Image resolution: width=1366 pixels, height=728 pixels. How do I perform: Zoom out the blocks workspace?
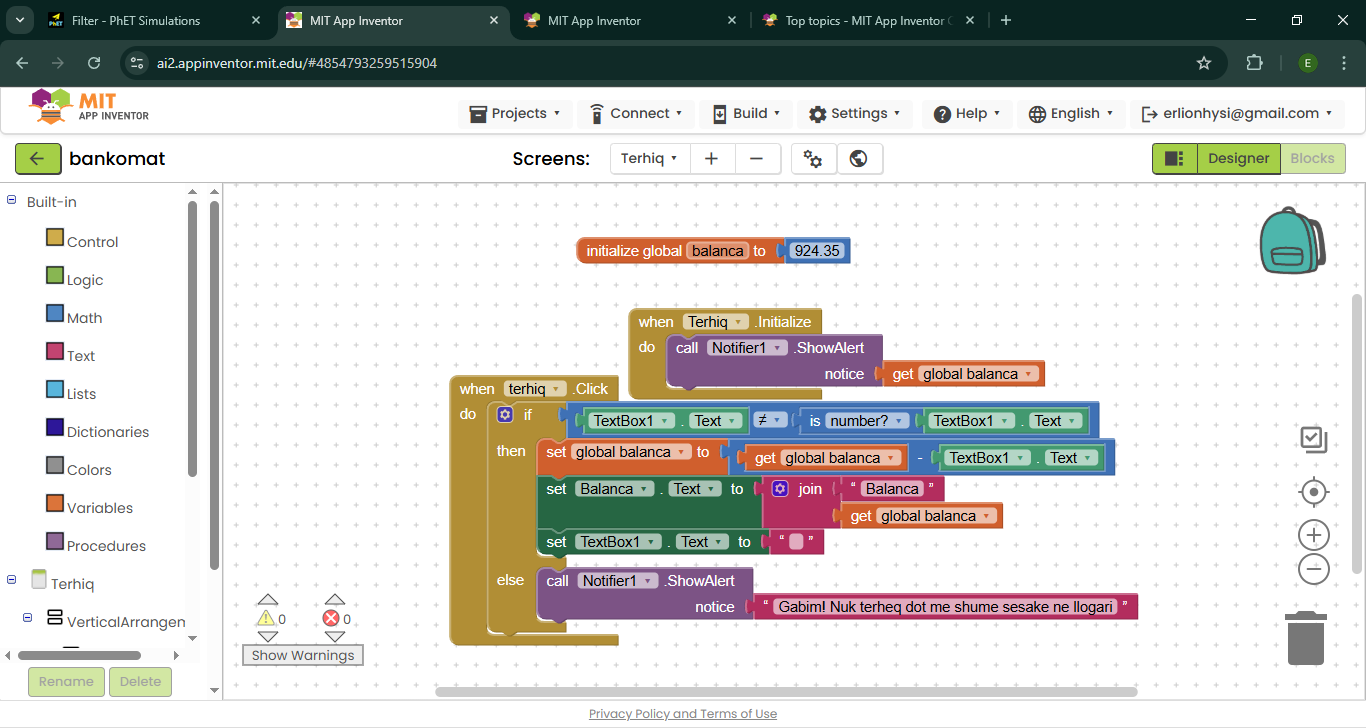pyautogui.click(x=1313, y=570)
